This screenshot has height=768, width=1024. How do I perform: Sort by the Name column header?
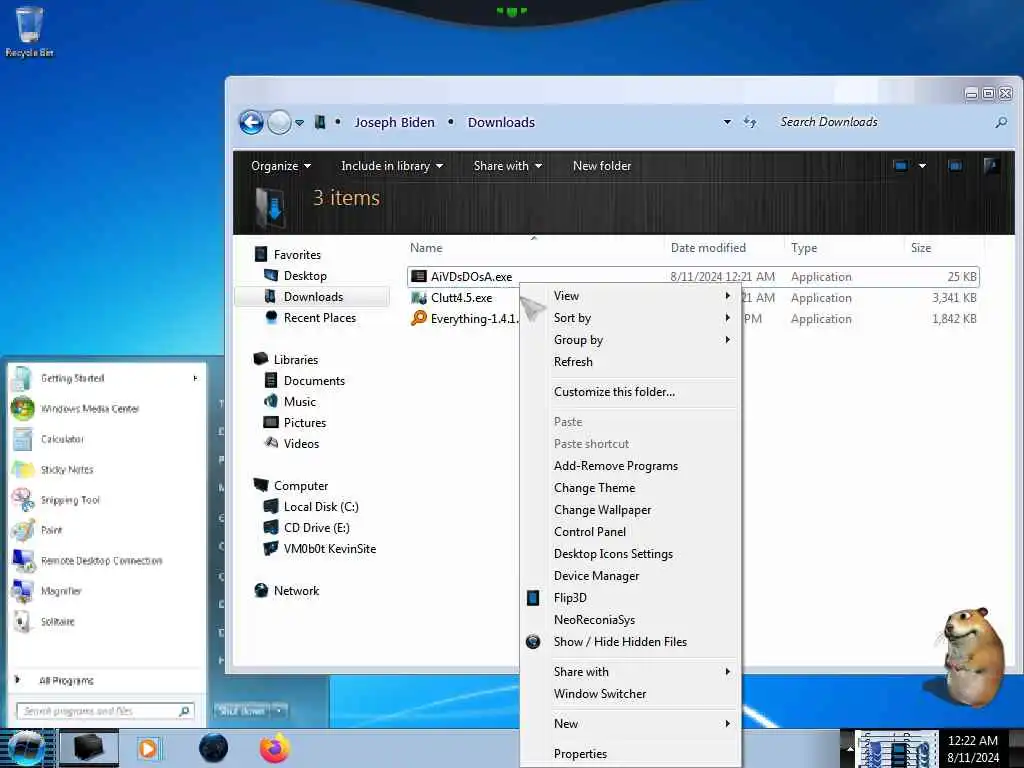(426, 248)
